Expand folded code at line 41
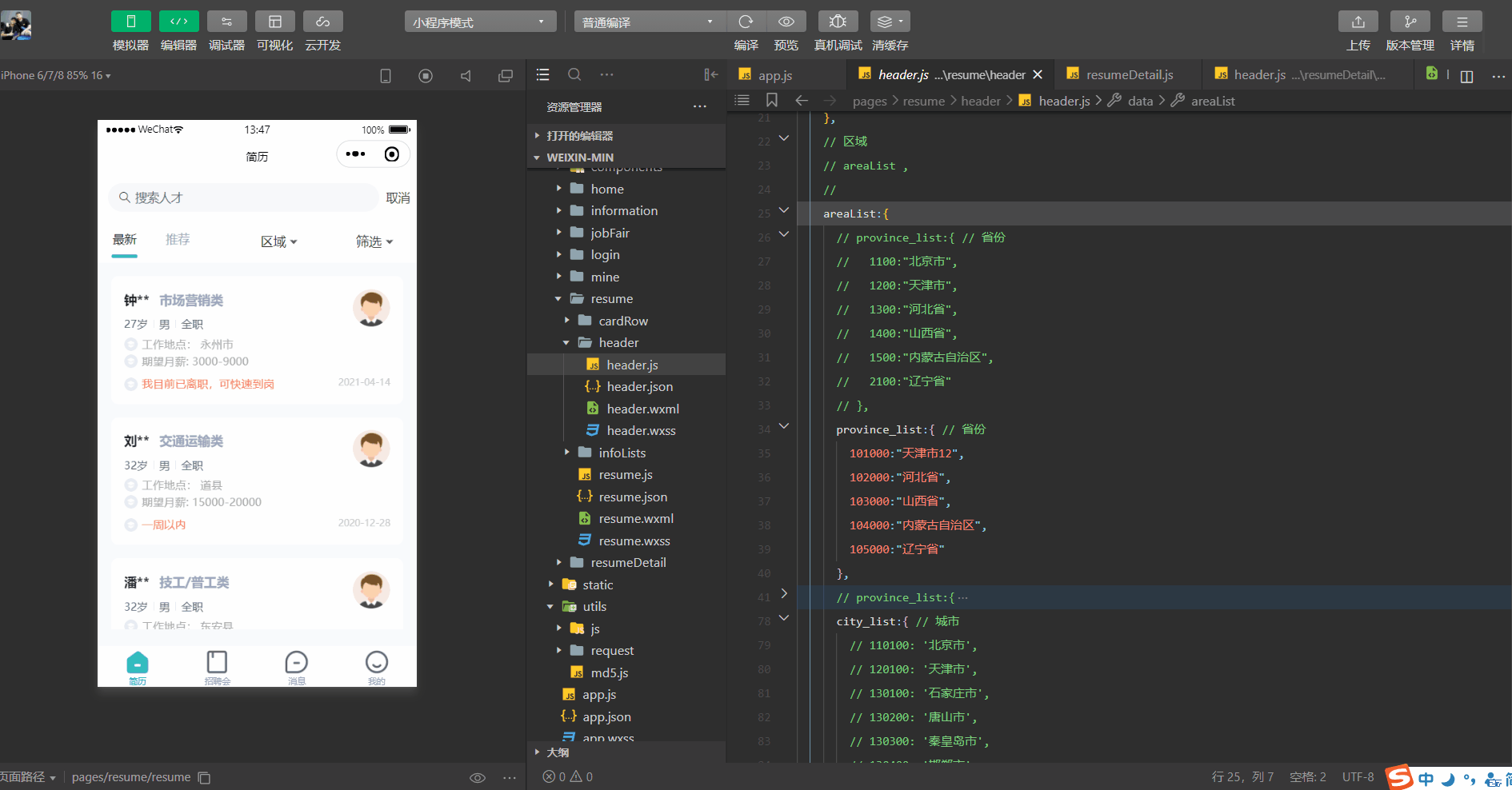The image size is (1512, 790). click(x=784, y=593)
